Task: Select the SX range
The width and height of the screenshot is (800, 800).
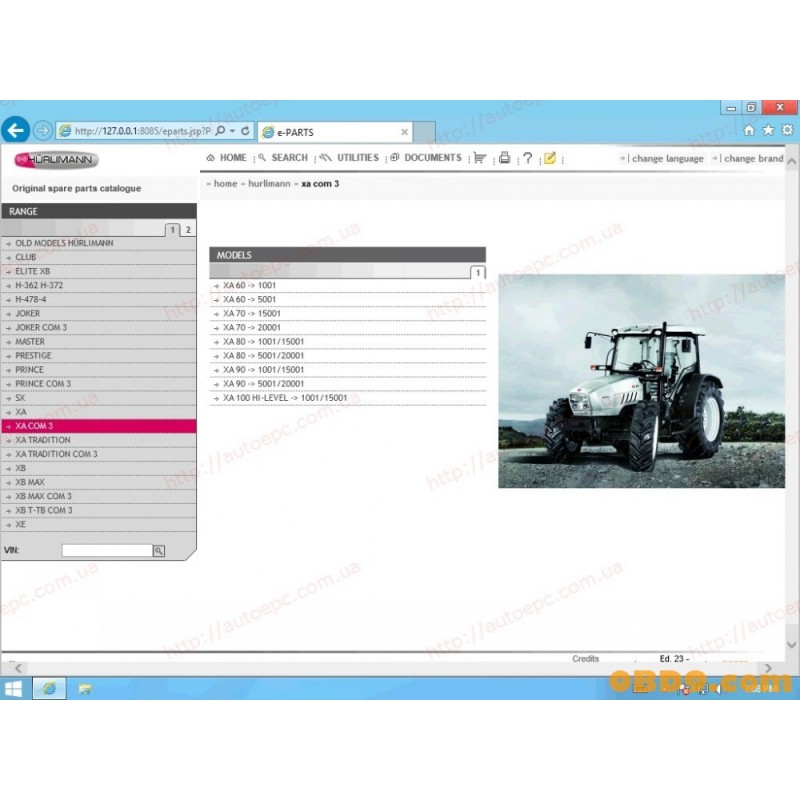Action: tap(99, 398)
